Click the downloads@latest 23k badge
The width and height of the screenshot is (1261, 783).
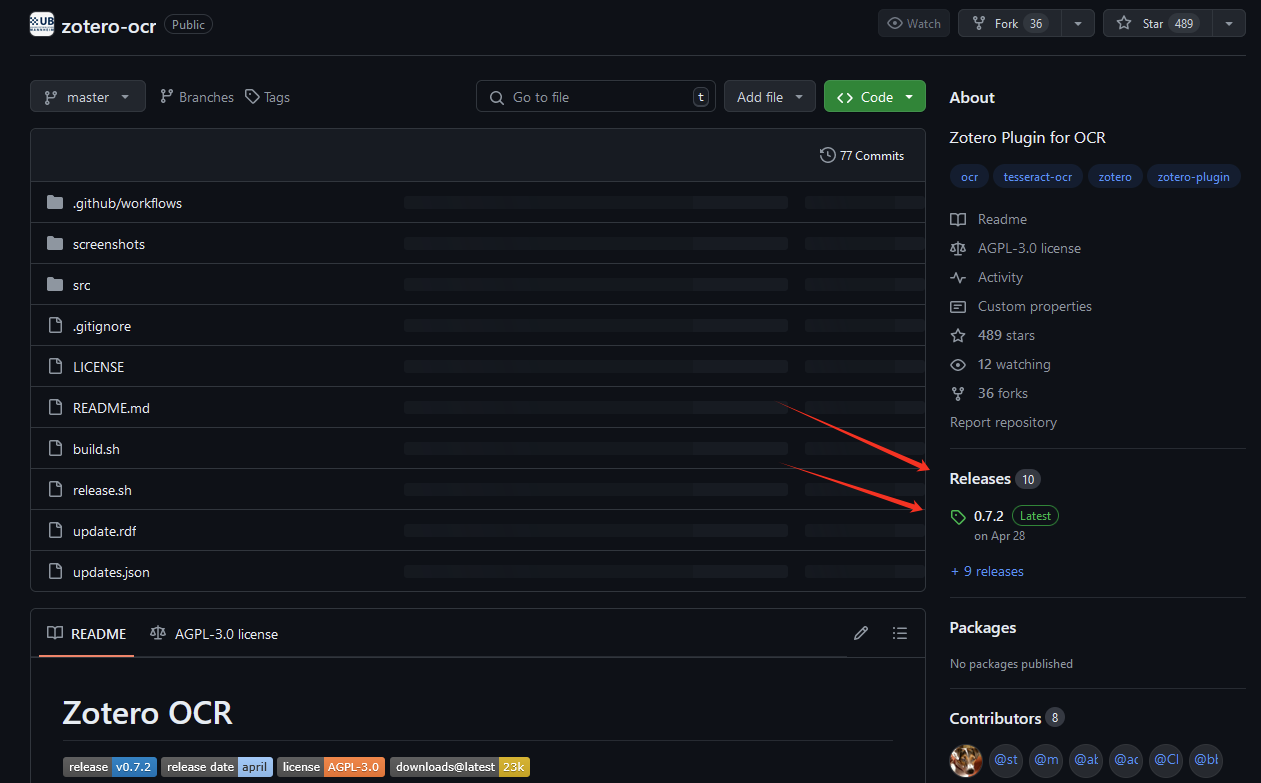click(460, 767)
